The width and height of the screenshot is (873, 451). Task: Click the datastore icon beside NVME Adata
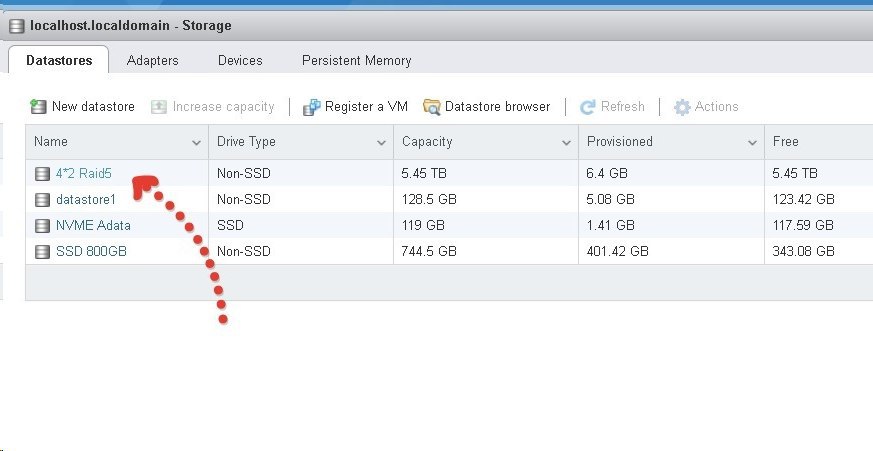pos(42,226)
